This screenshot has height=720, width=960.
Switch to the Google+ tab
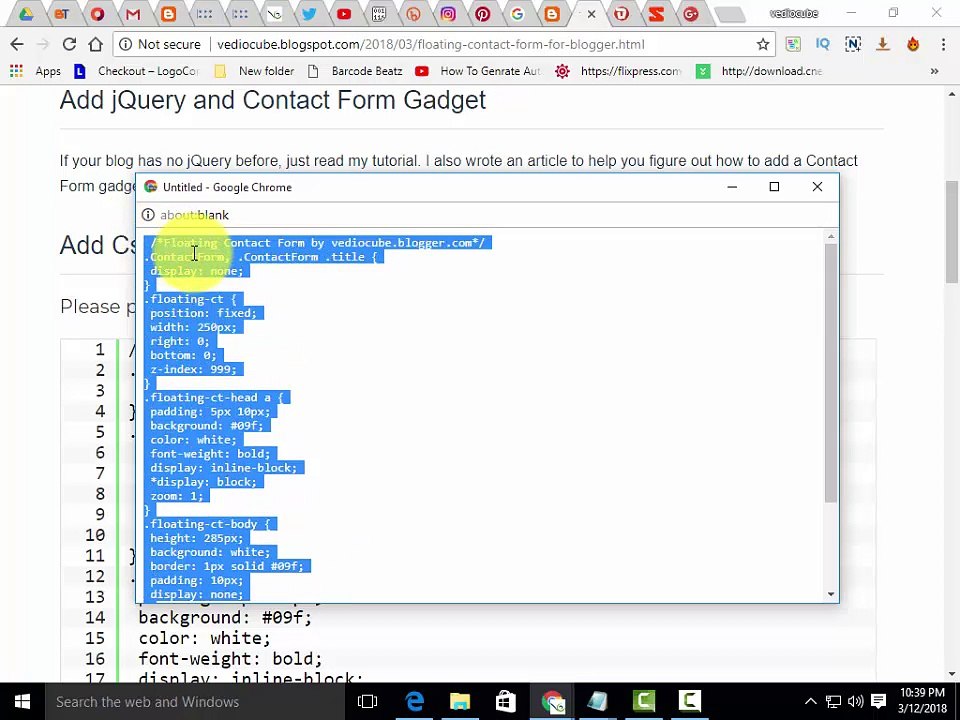691,13
